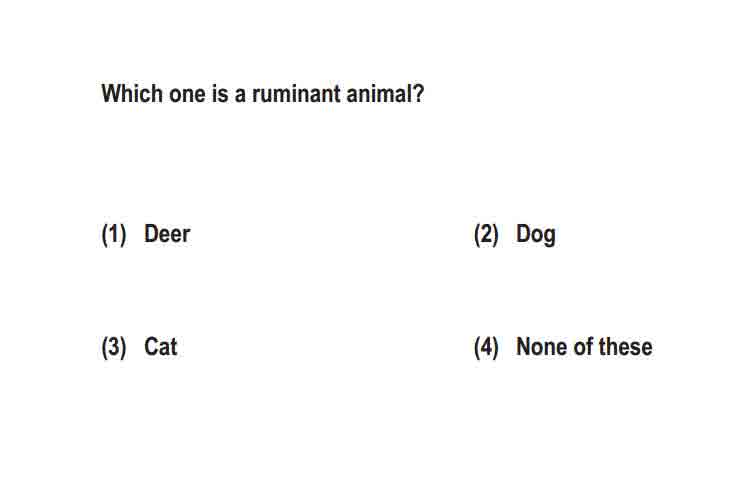Click the word of in option four
The height and width of the screenshot is (500, 750).
584,347
